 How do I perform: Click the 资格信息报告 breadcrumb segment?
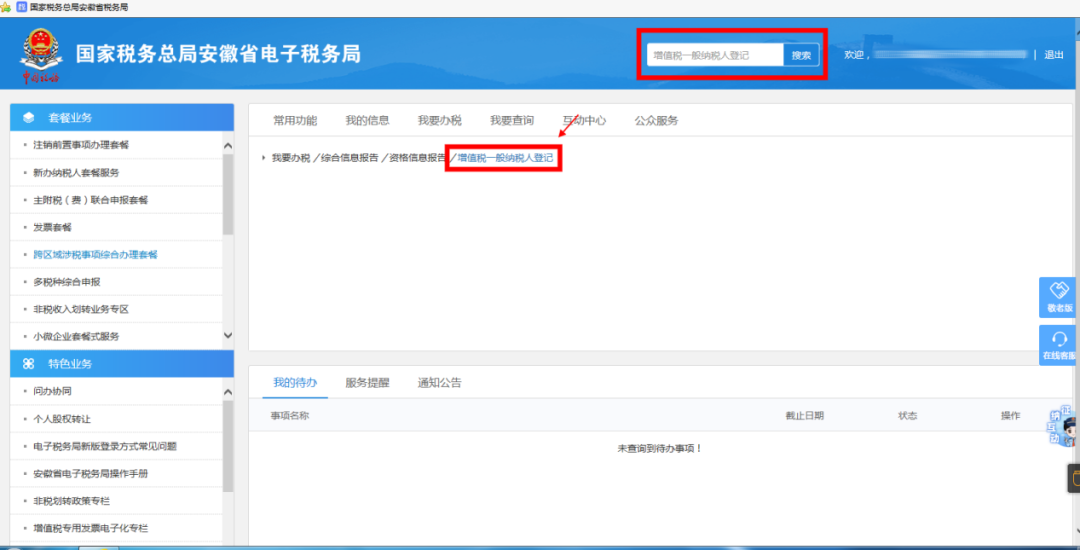417,158
